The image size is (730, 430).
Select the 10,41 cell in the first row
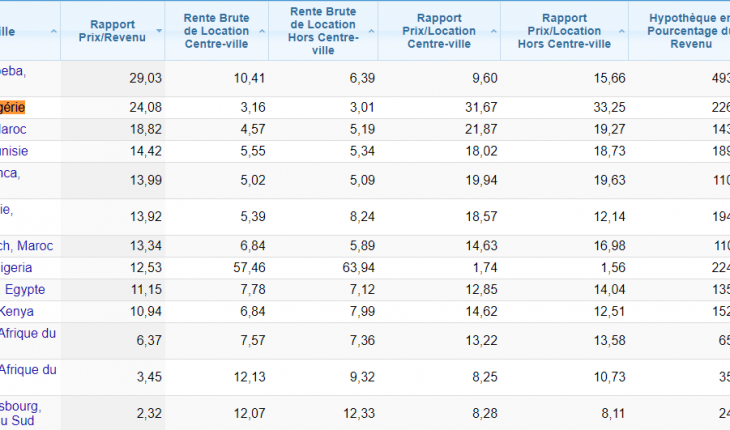(250, 78)
